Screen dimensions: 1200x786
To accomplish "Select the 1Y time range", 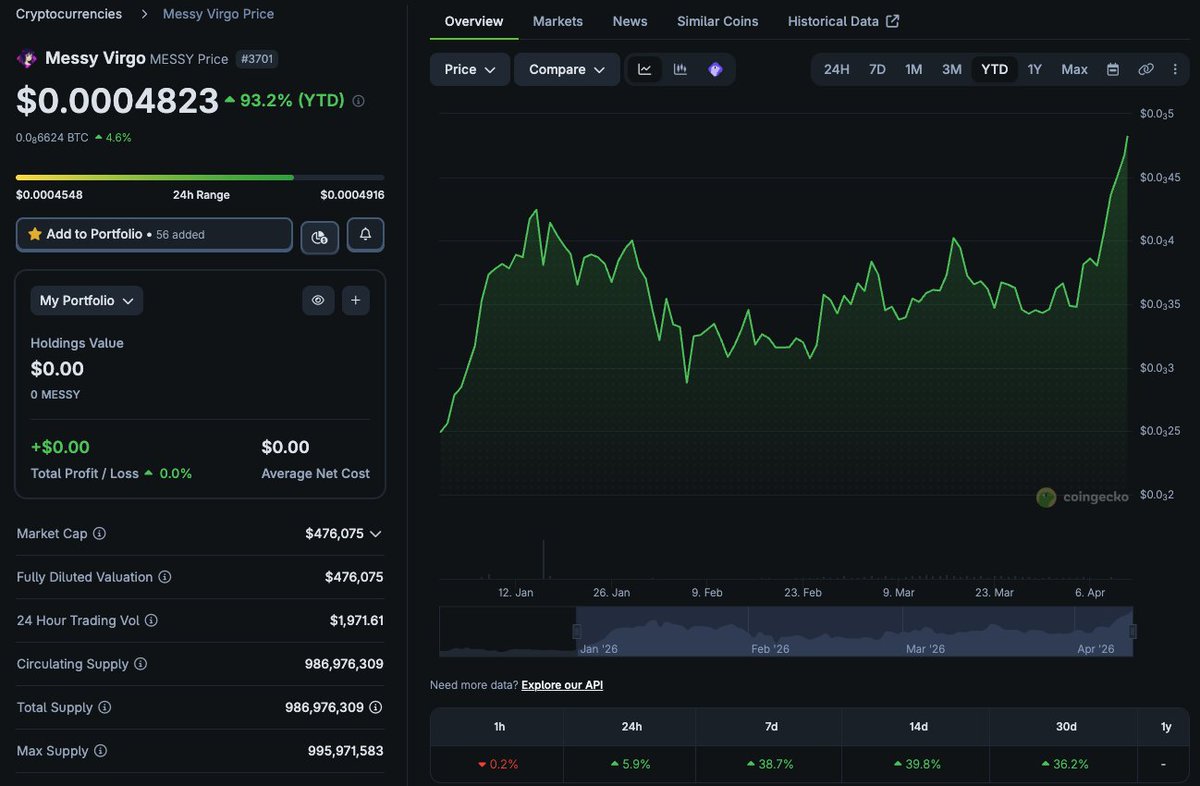I will click(x=1035, y=69).
